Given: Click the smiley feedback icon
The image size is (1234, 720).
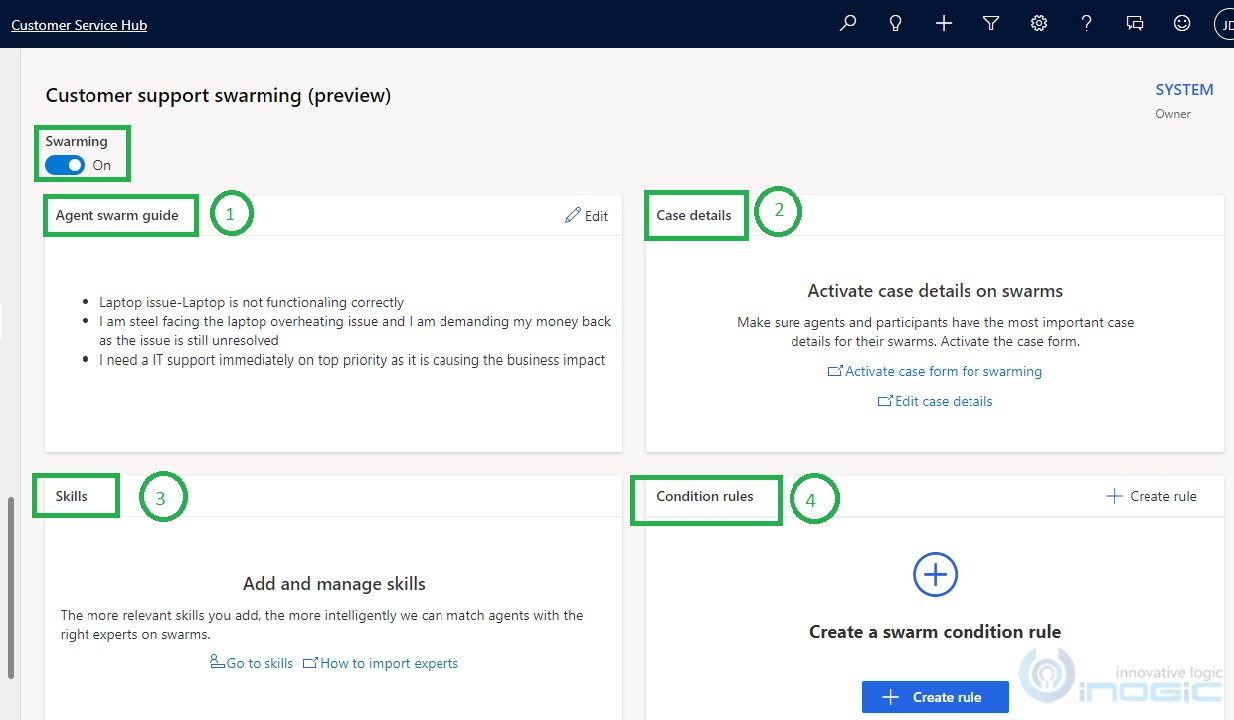Looking at the screenshot, I should [x=1182, y=23].
